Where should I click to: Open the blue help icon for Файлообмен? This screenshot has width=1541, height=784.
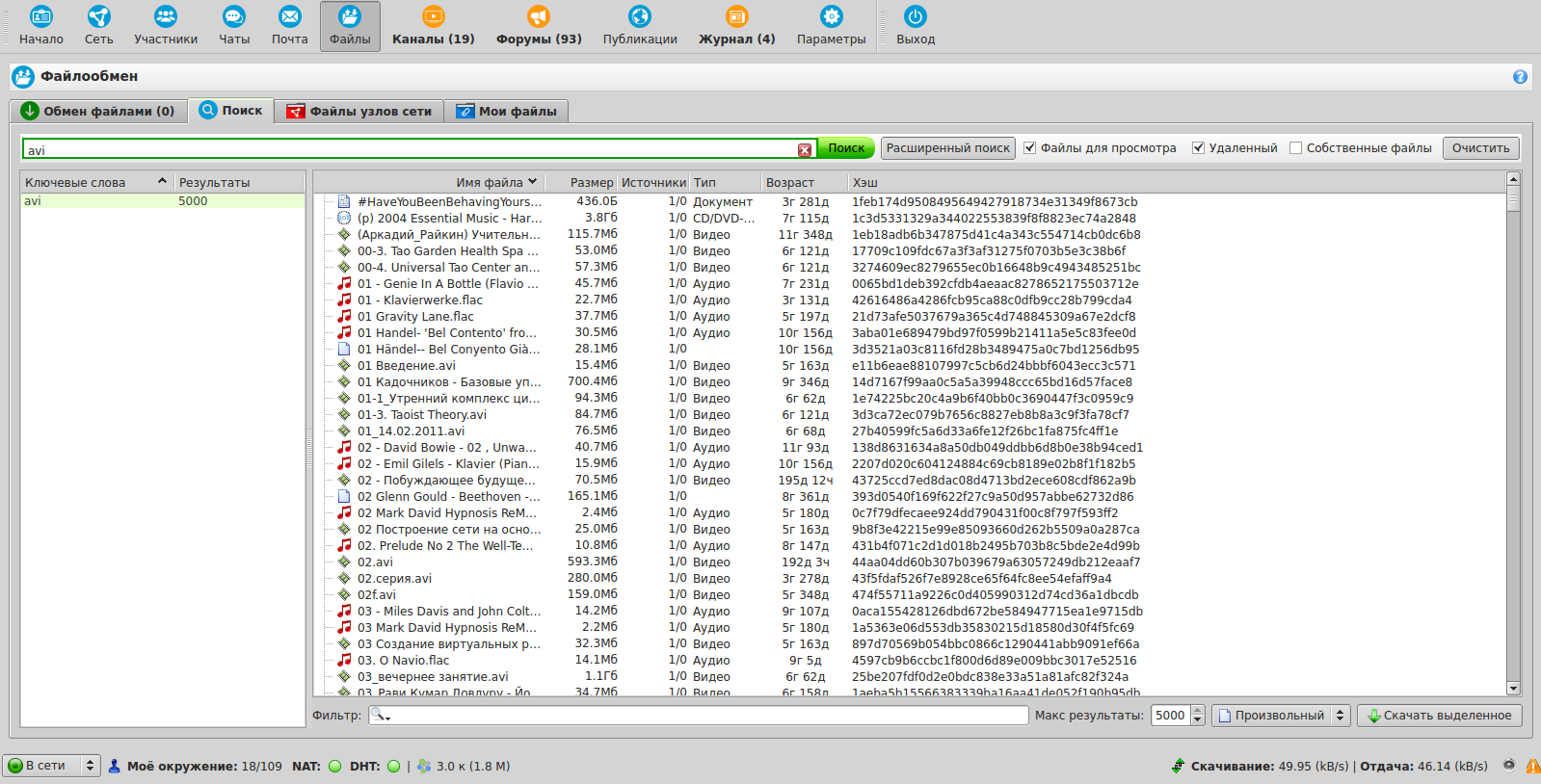(x=1520, y=77)
